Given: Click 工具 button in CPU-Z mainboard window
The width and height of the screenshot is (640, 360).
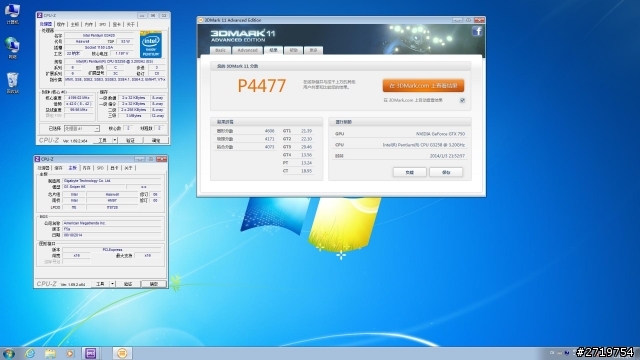Looking at the screenshot, I should pyautogui.click(x=100, y=284).
